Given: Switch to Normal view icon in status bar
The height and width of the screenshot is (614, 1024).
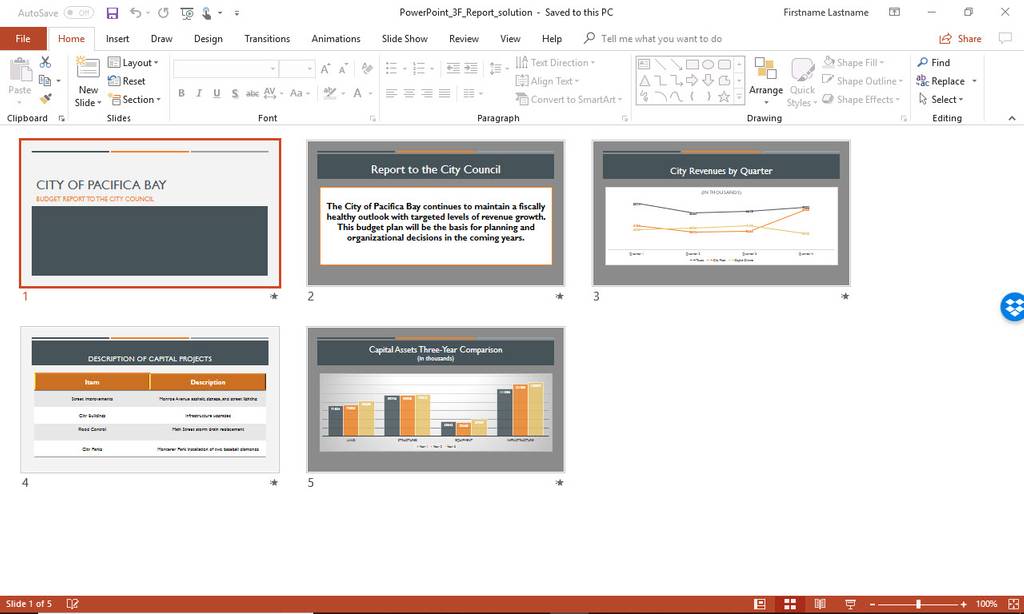Looking at the screenshot, I should point(760,604).
